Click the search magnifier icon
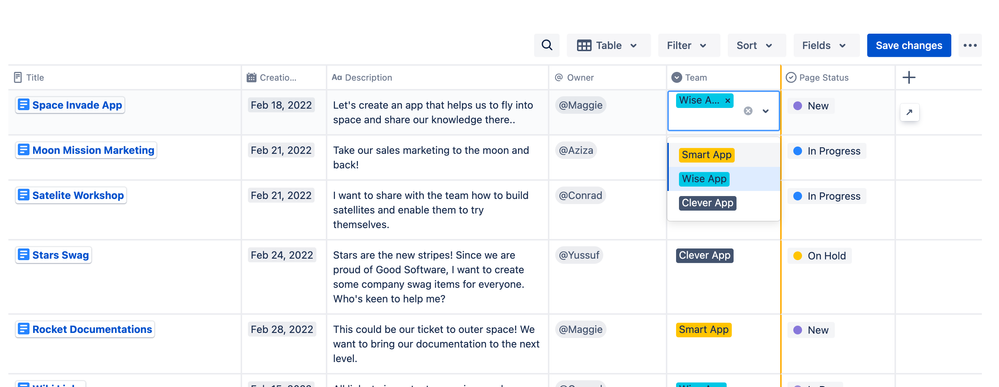The width and height of the screenshot is (999, 387). click(x=547, y=45)
